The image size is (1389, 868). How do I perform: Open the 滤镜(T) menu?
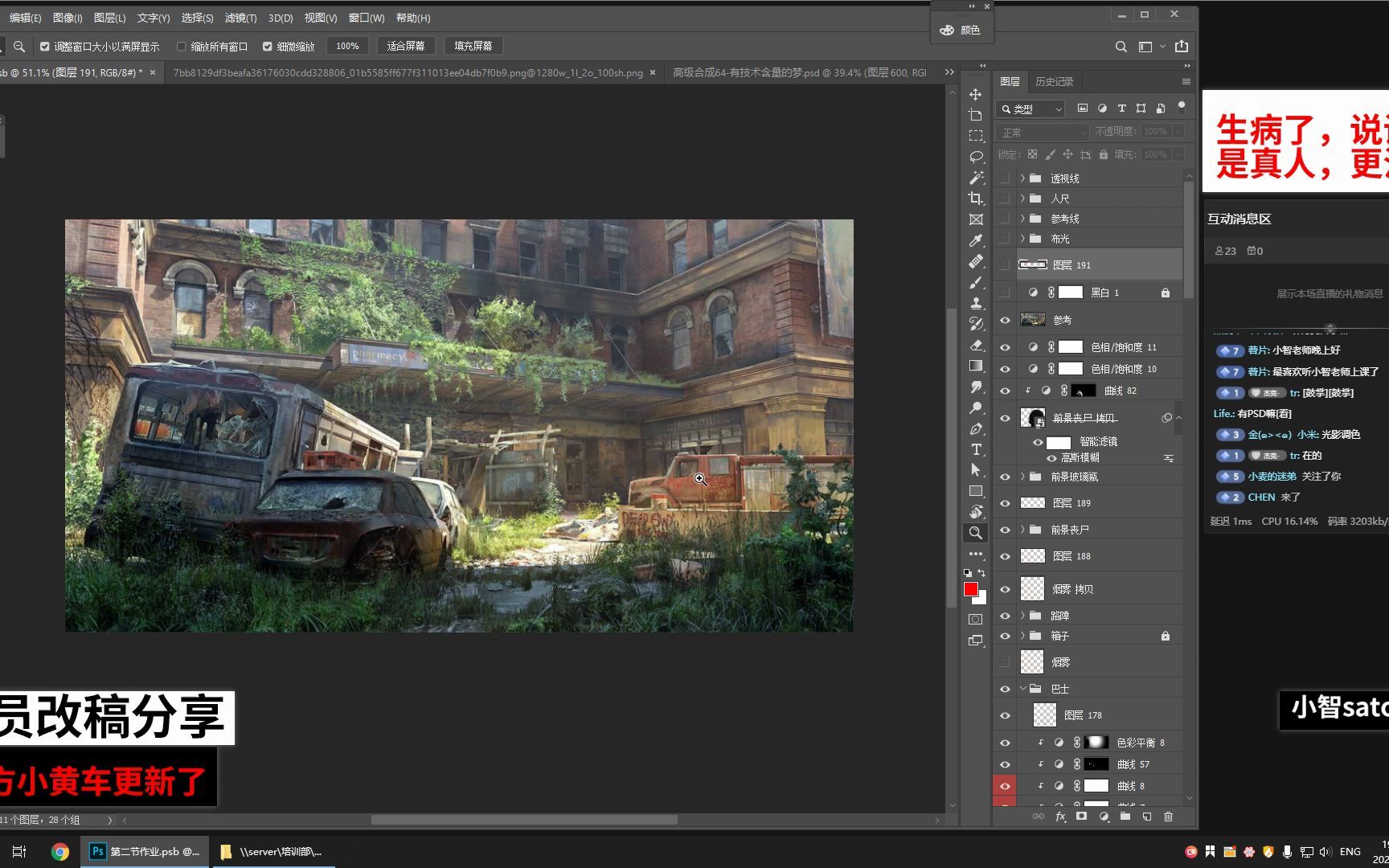click(240, 18)
